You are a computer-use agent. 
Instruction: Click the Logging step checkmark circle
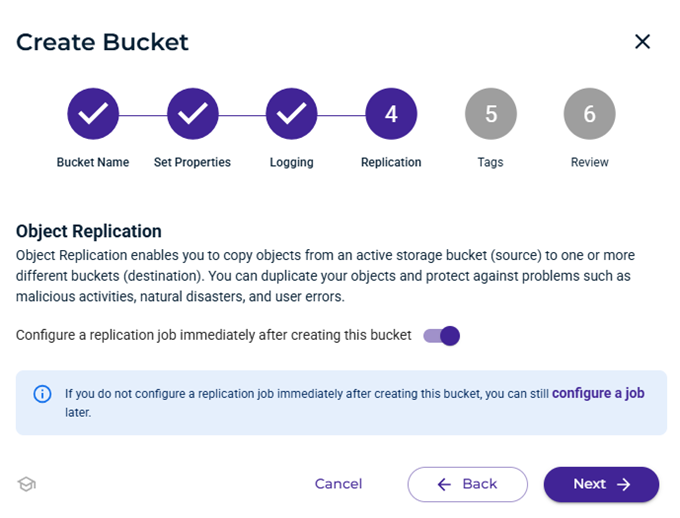point(291,114)
